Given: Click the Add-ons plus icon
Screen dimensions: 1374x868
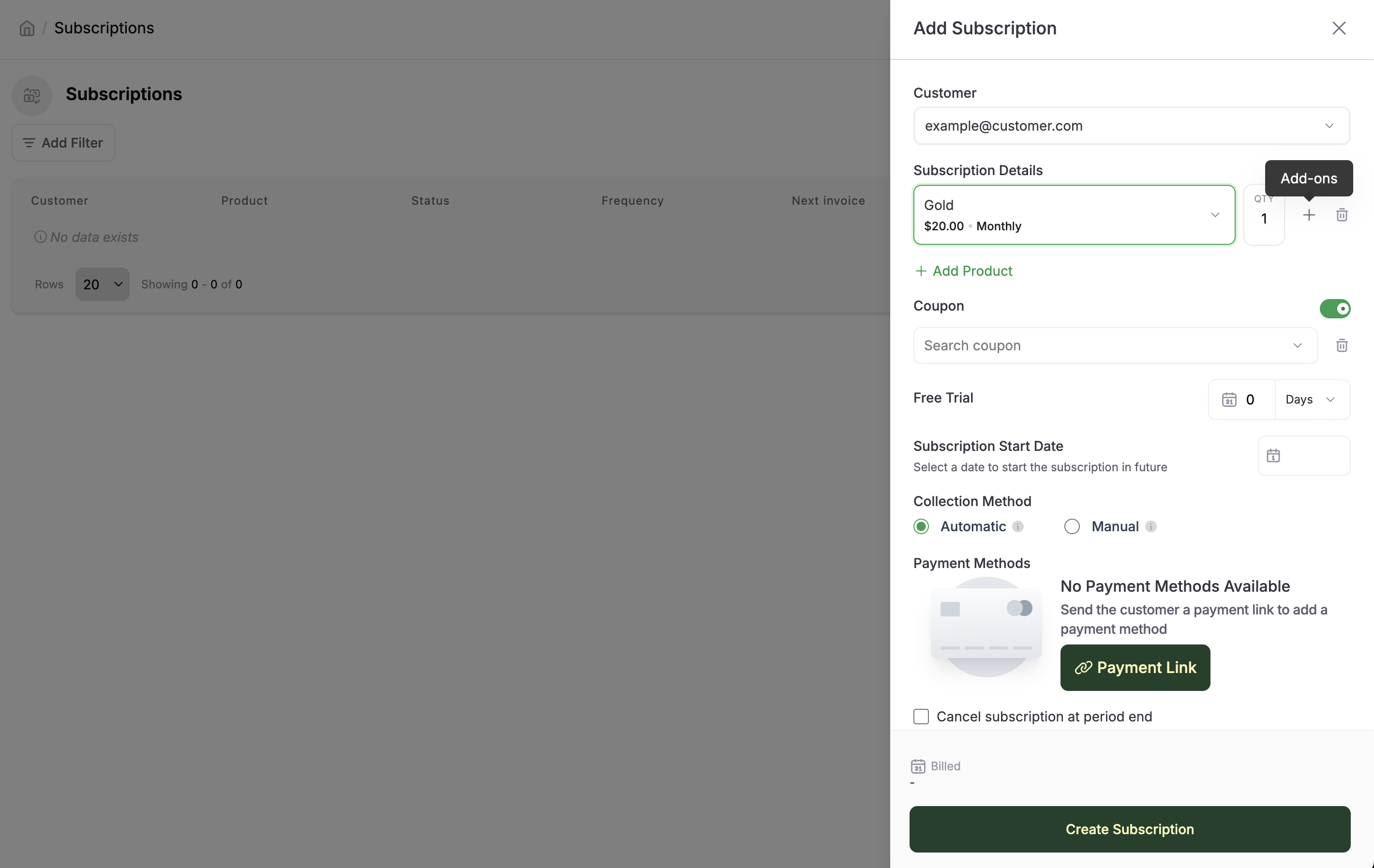Looking at the screenshot, I should coord(1309,215).
